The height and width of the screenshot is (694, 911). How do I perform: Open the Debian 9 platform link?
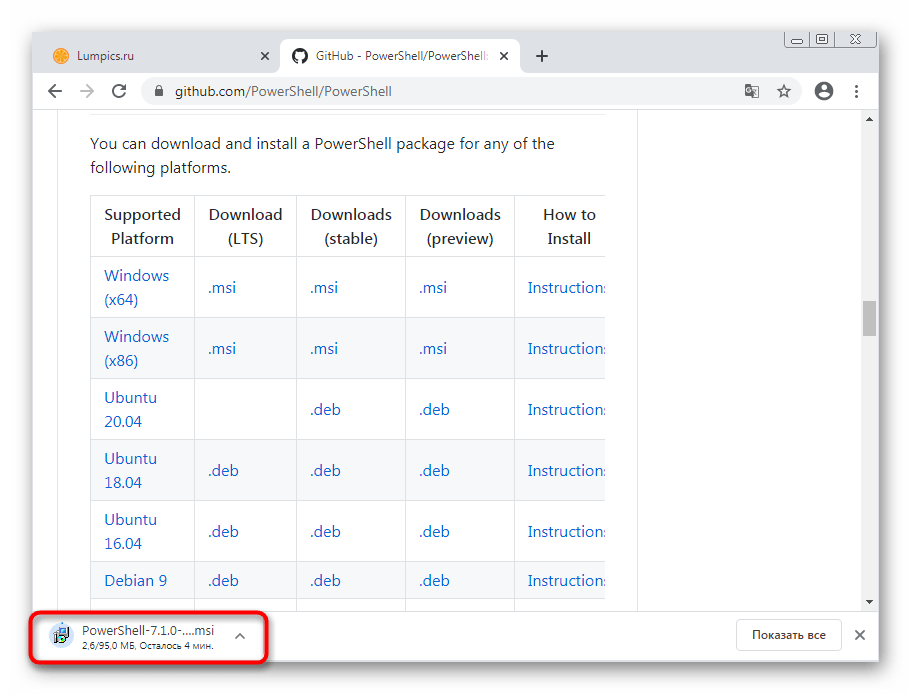(x=135, y=580)
